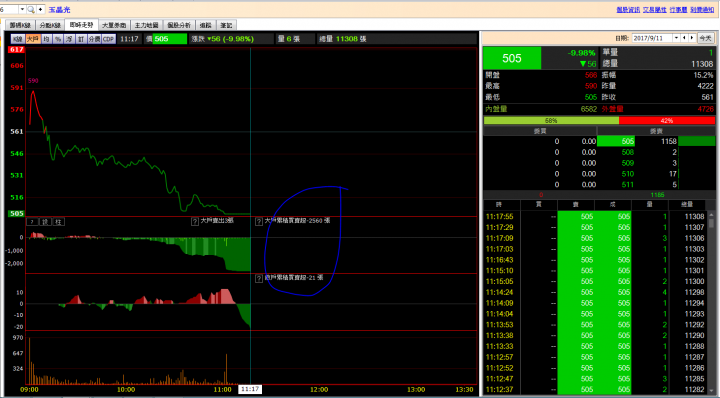
Task: Click the question mark button beside 線
Action: pyautogui.click(x=32, y=222)
